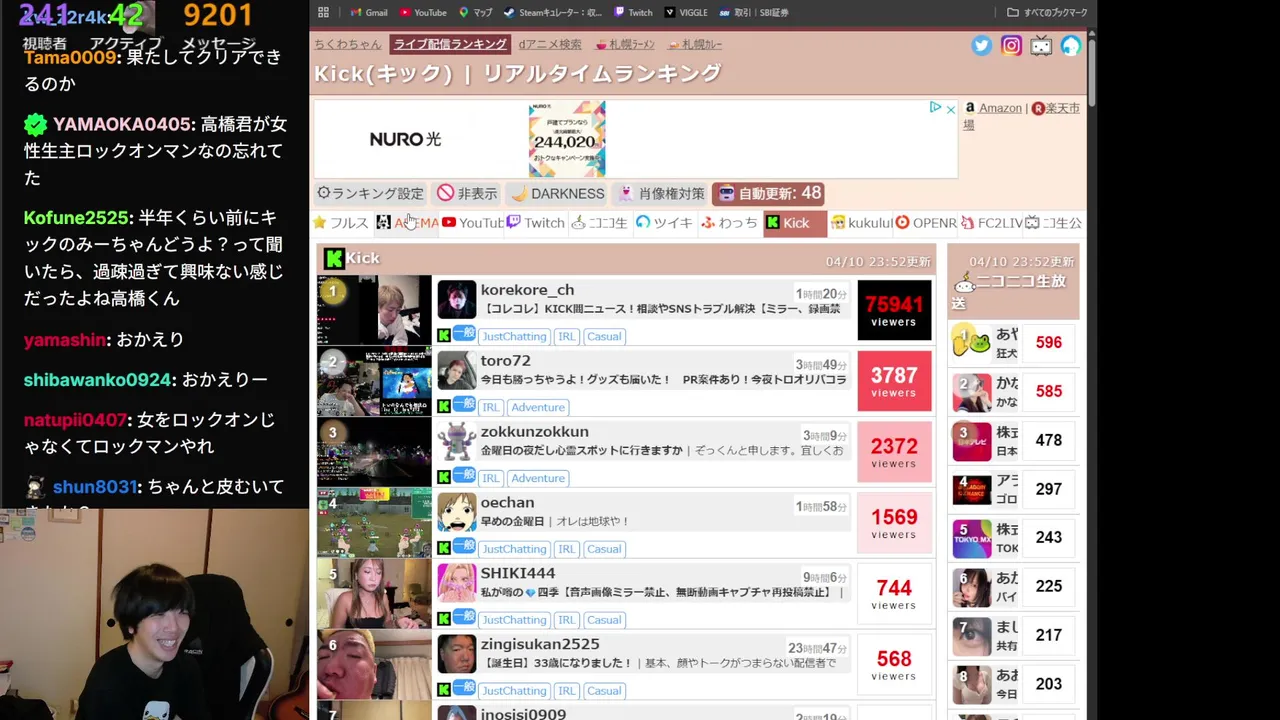Switch to kukulu tab
This screenshot has width=1280, height=720.
(x=861, y=223)
